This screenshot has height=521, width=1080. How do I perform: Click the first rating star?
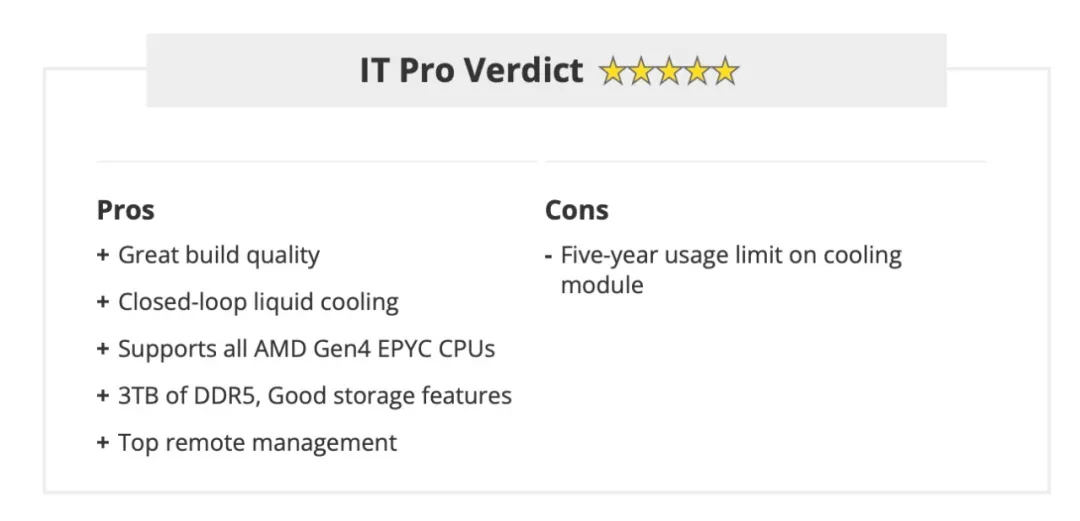coord(613,71)
